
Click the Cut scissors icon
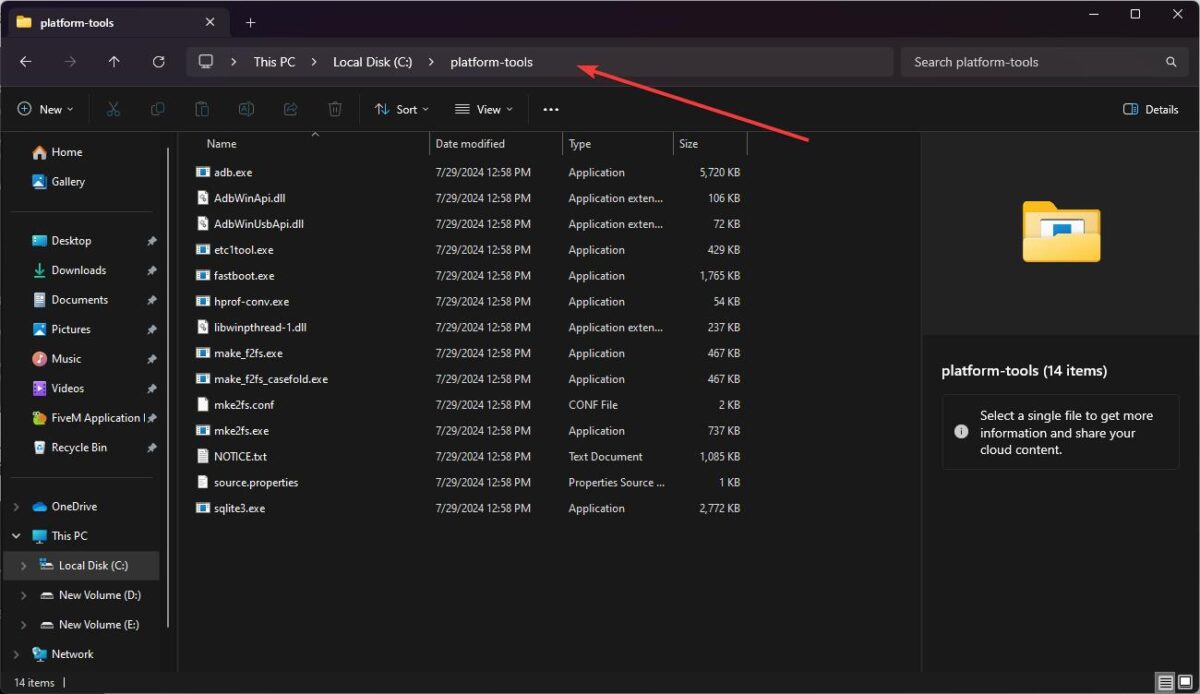click(113, 109)
